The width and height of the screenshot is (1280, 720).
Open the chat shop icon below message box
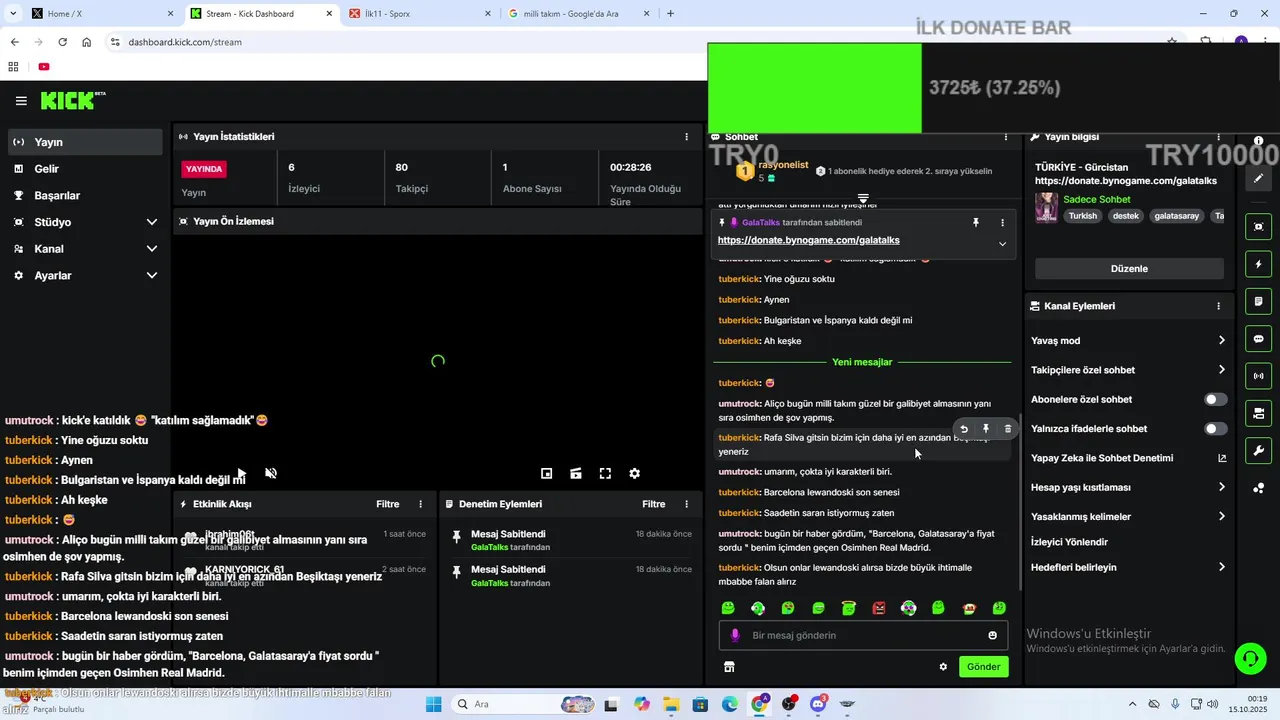[x=729, y=667]
